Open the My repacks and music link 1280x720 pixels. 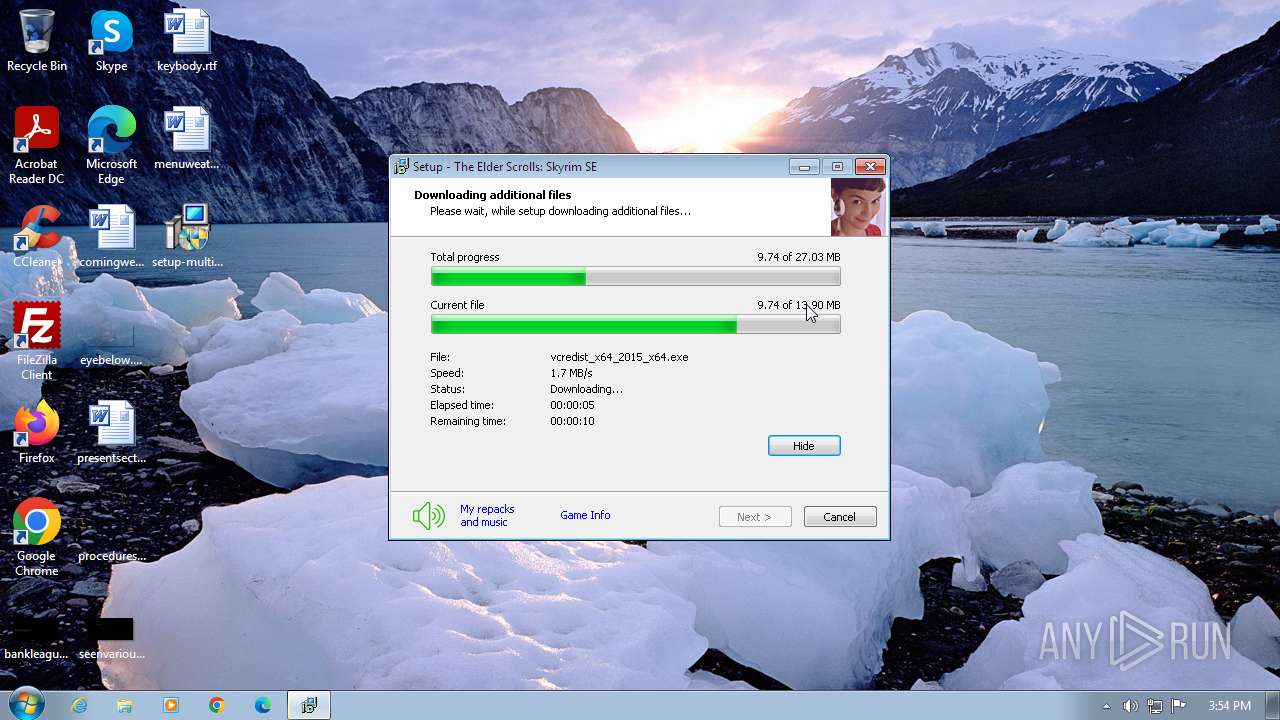pyautogui.click(x=487, y=516)
